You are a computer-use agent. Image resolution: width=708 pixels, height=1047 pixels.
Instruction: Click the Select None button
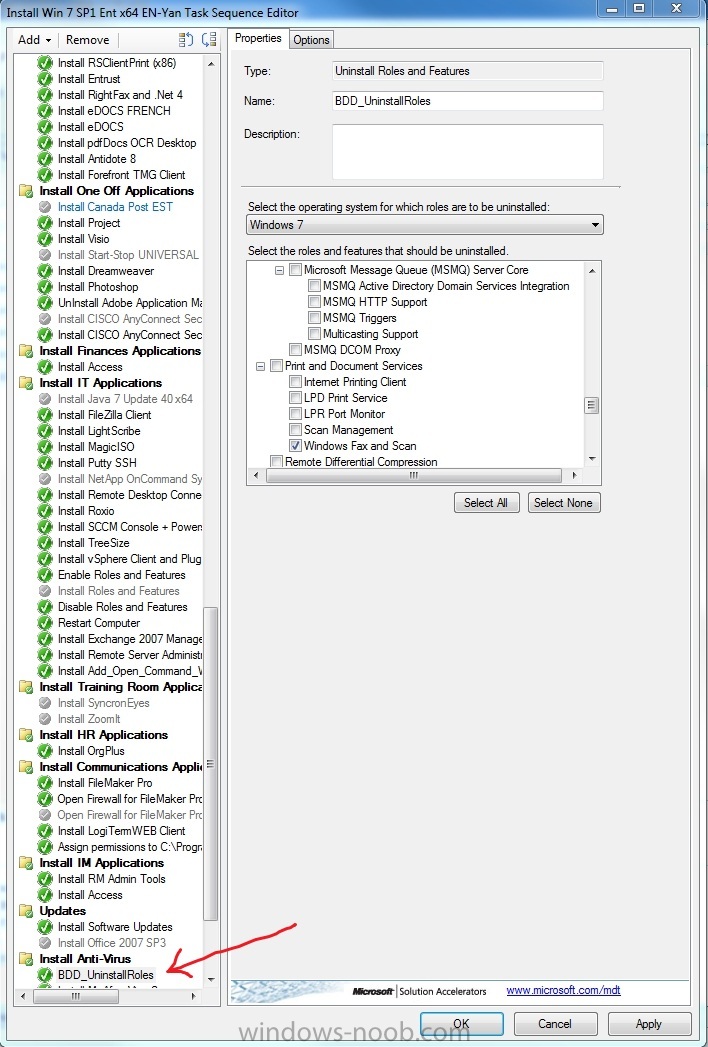click(564, 503)
